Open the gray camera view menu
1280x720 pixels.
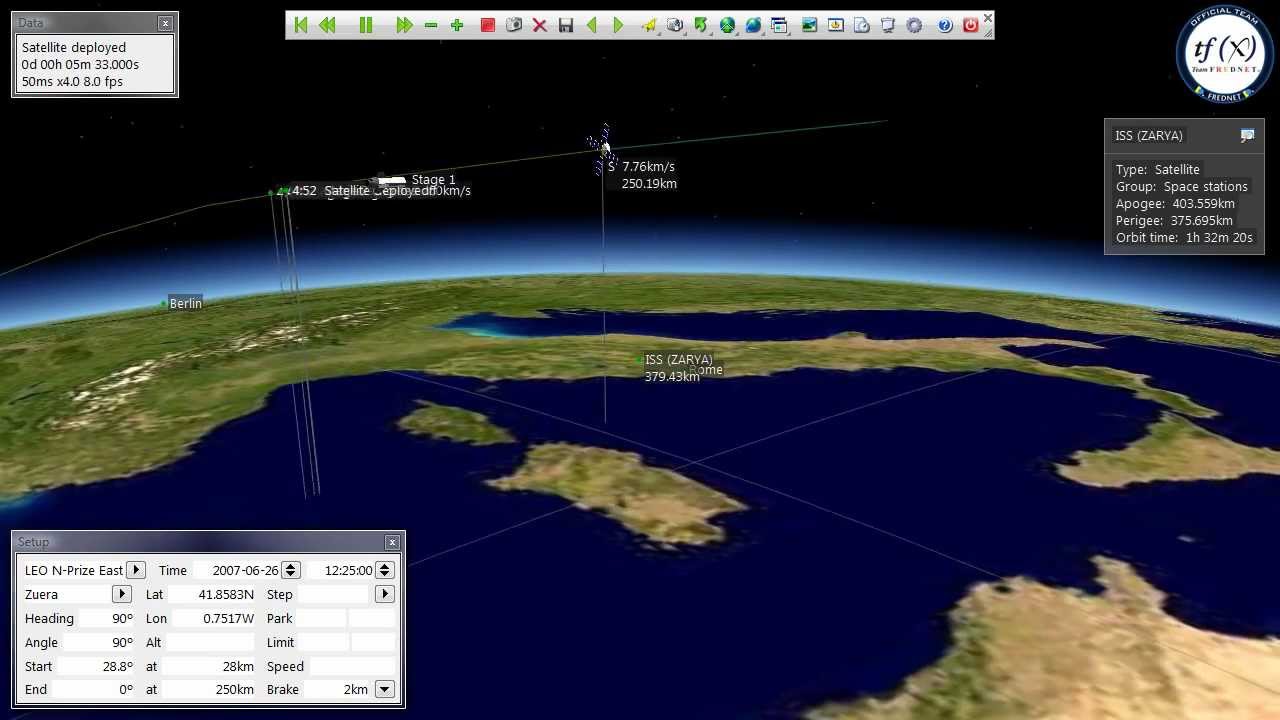(x=676, y=25)
